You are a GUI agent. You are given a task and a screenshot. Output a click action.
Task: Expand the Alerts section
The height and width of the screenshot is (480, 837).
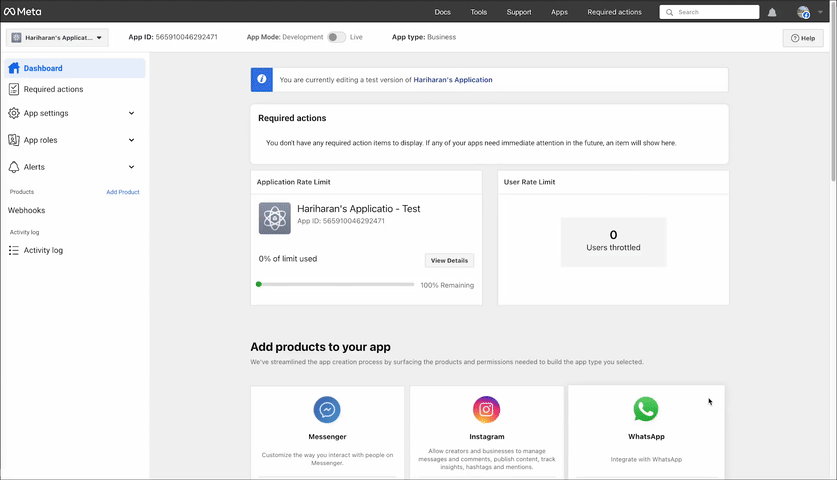tap(131, 167)
